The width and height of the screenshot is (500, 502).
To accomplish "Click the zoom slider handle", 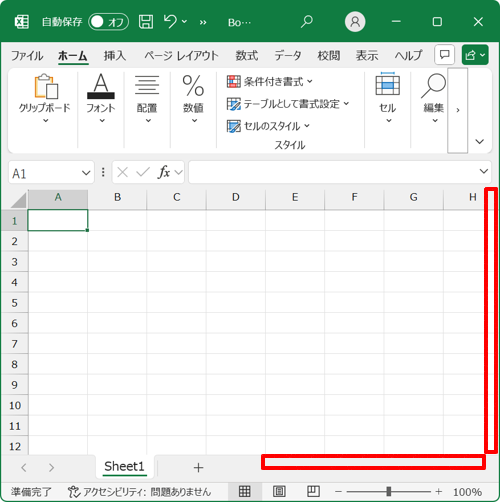I will pyautogui.click(x=389, y=491).
